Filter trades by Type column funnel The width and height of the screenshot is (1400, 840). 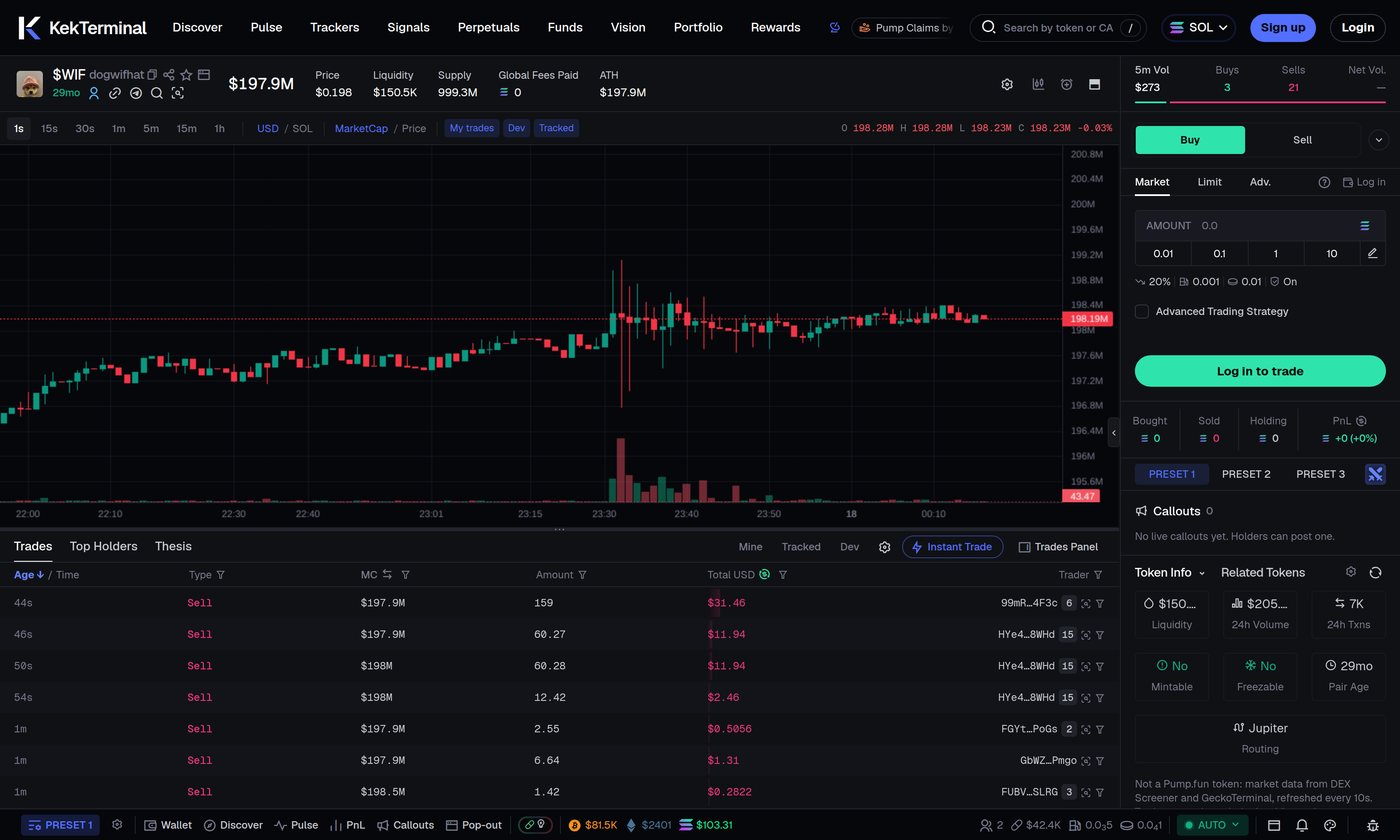[221, 575]
